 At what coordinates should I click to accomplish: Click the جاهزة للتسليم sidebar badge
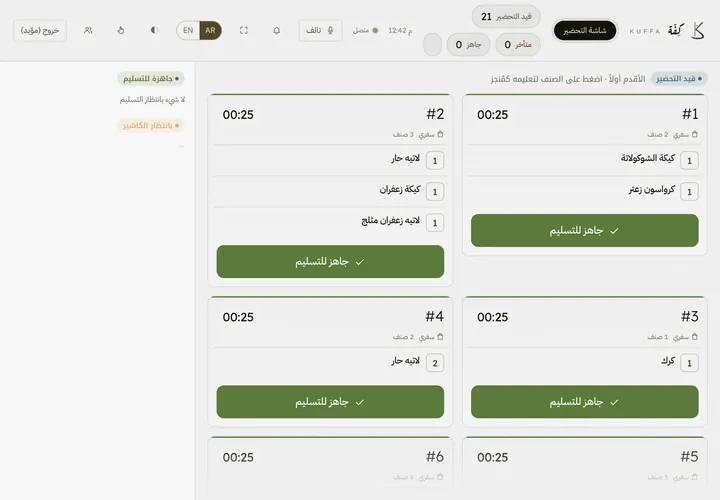(x=151, y=79)
